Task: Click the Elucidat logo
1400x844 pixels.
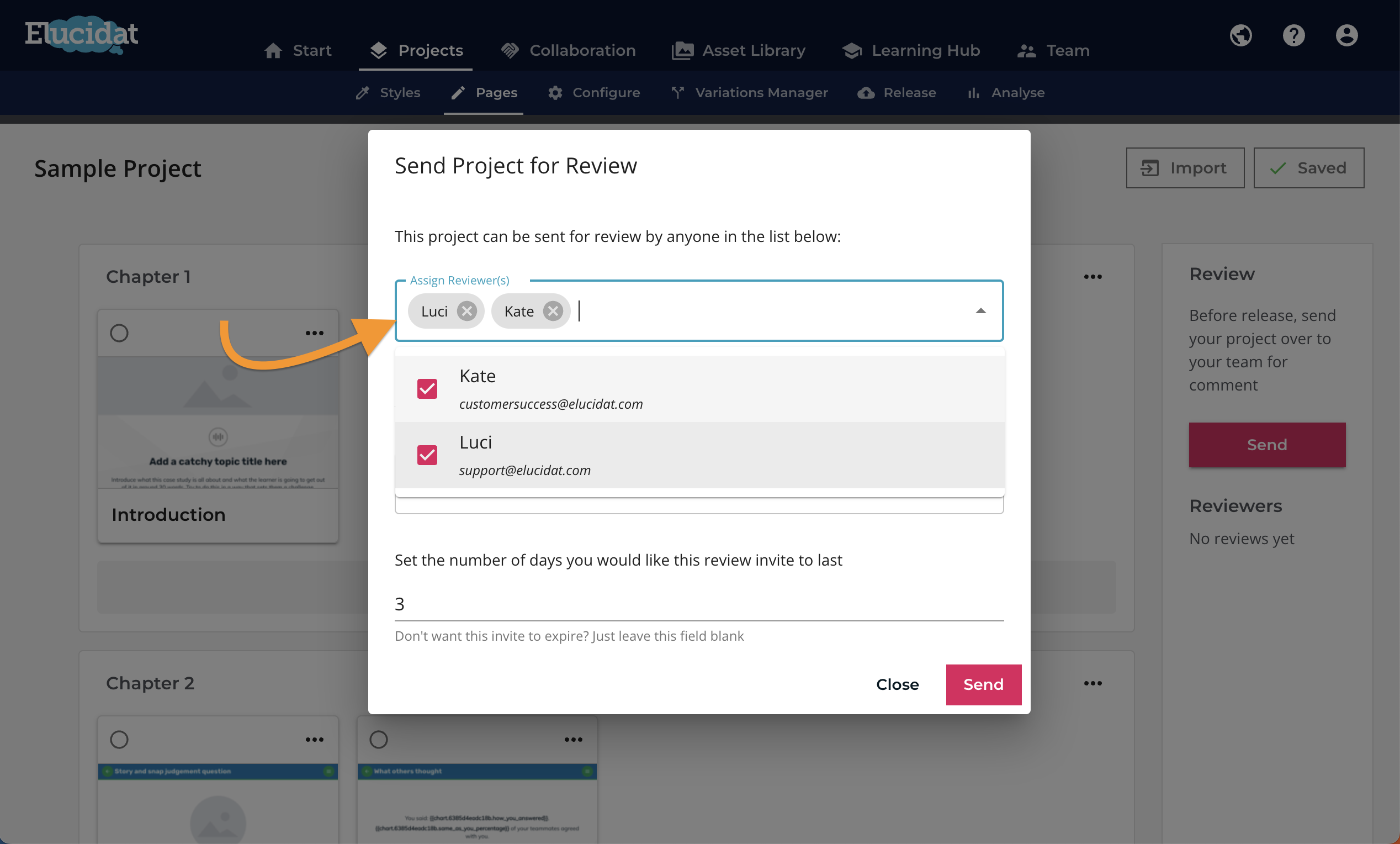Action: (81, 35)
